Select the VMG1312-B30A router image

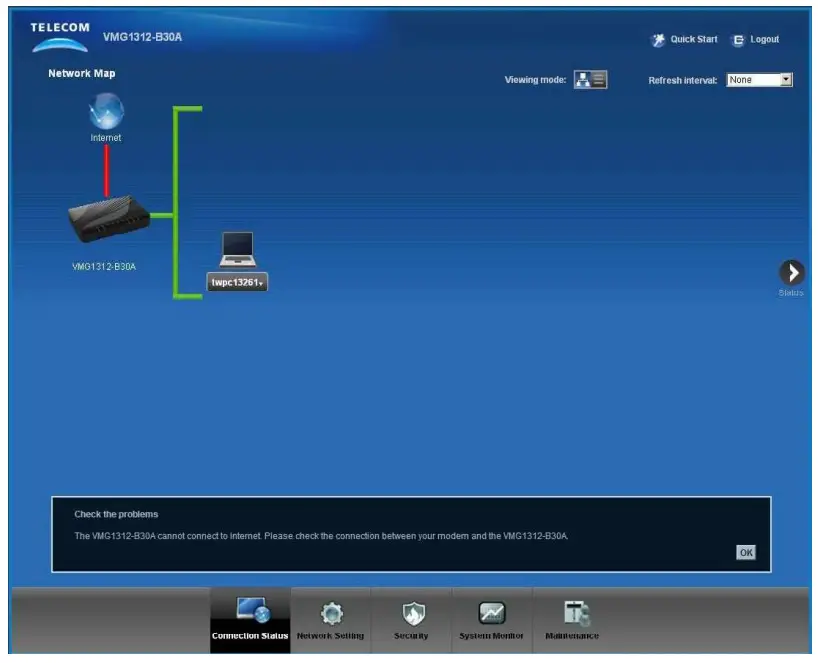click(x=109, y=219)
